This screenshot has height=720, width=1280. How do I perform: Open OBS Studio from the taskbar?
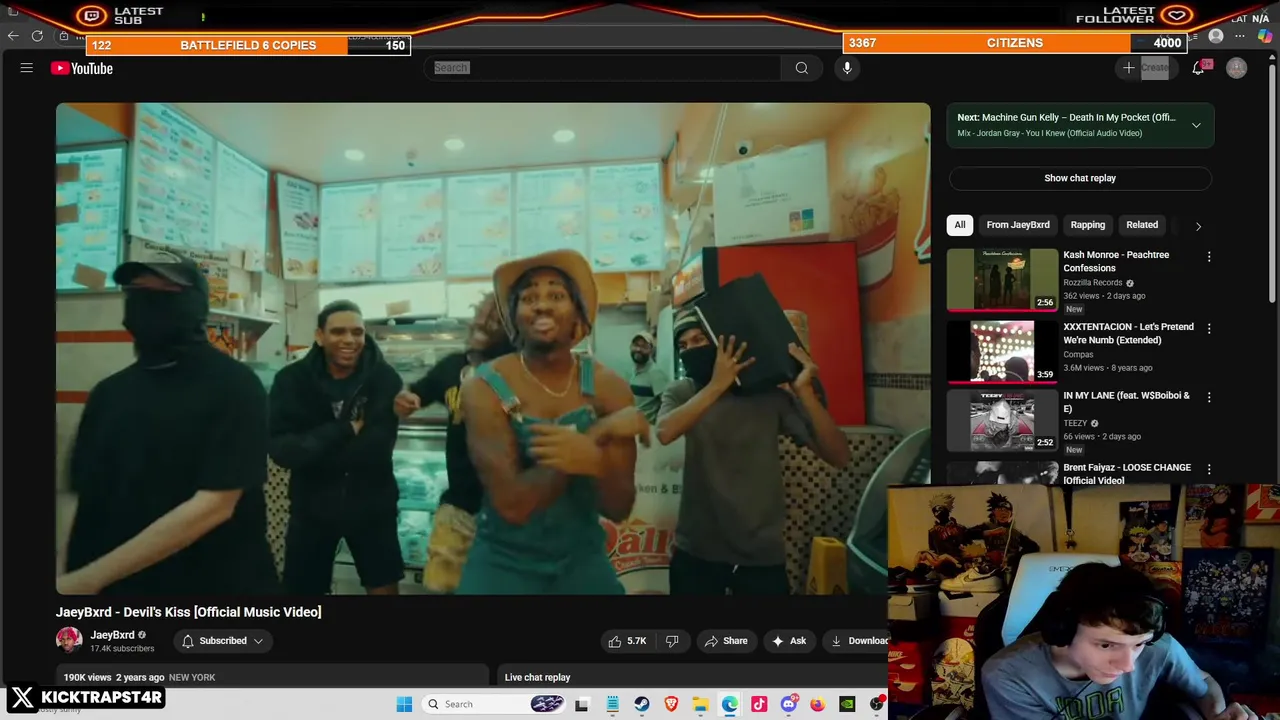876,704
